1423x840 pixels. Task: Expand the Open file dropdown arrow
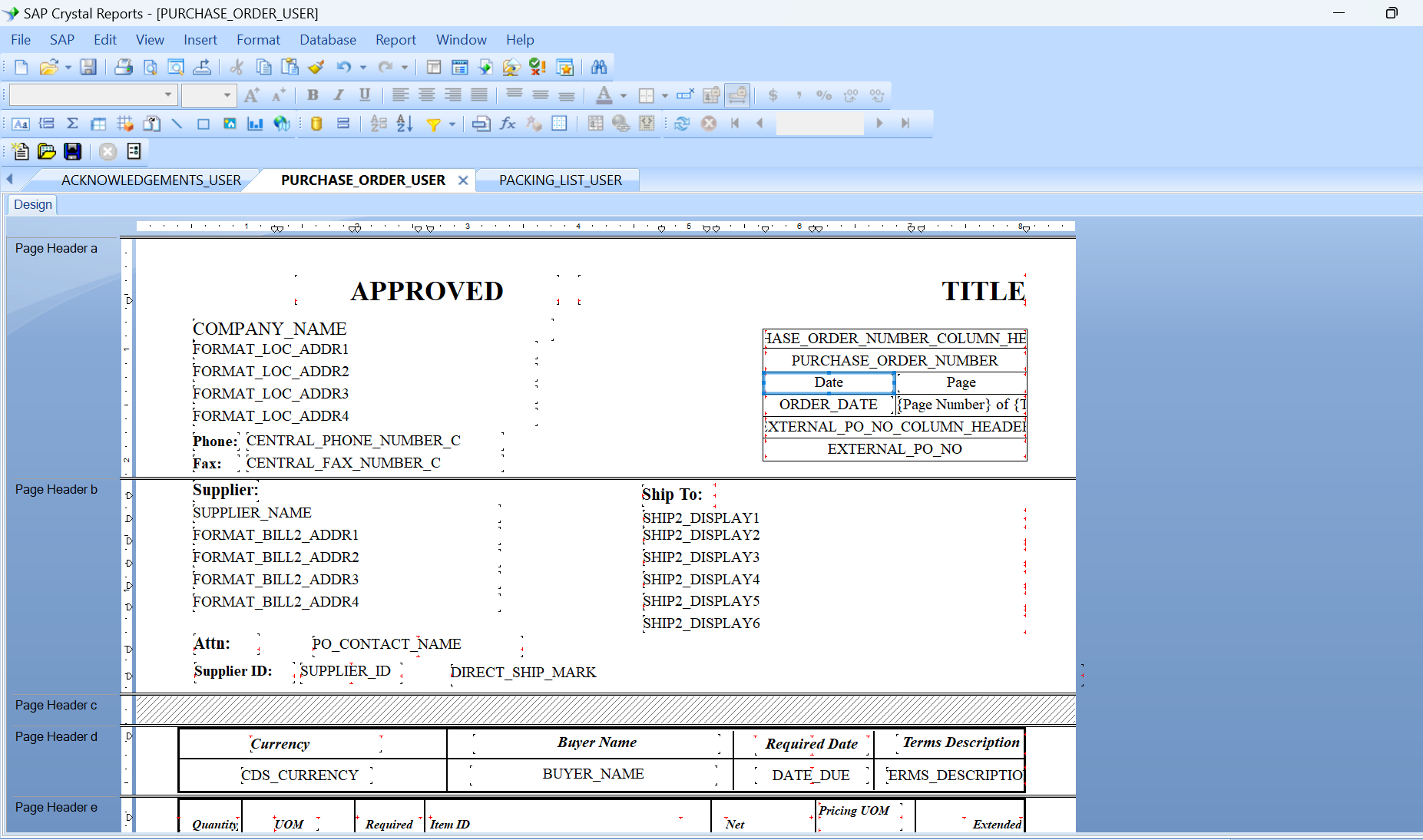coord(68,68)
